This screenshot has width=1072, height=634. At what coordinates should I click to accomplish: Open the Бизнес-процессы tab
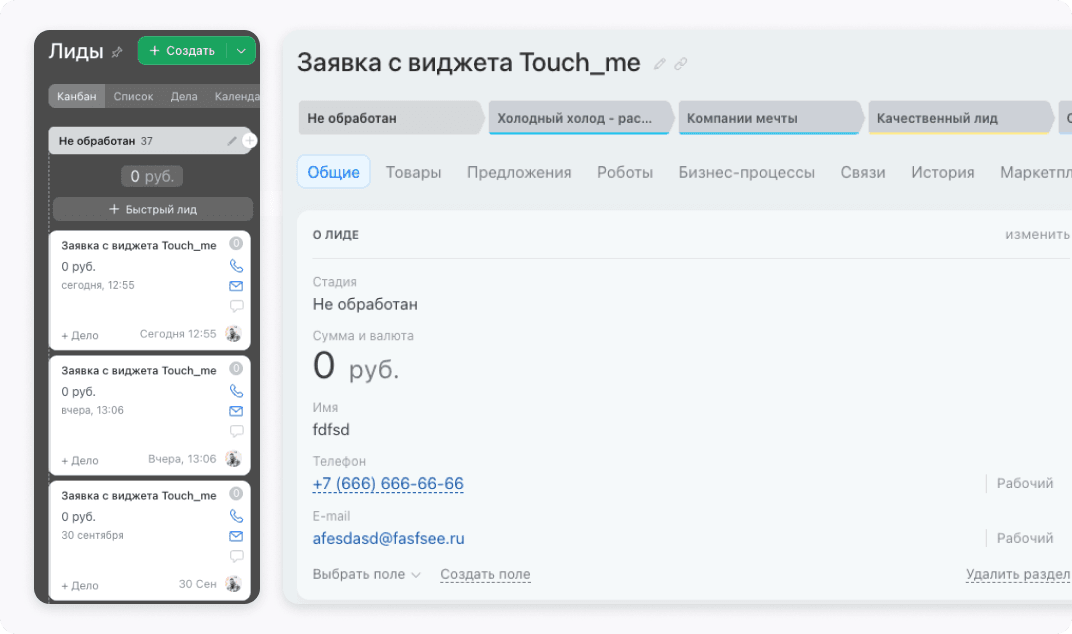(747, 172)
